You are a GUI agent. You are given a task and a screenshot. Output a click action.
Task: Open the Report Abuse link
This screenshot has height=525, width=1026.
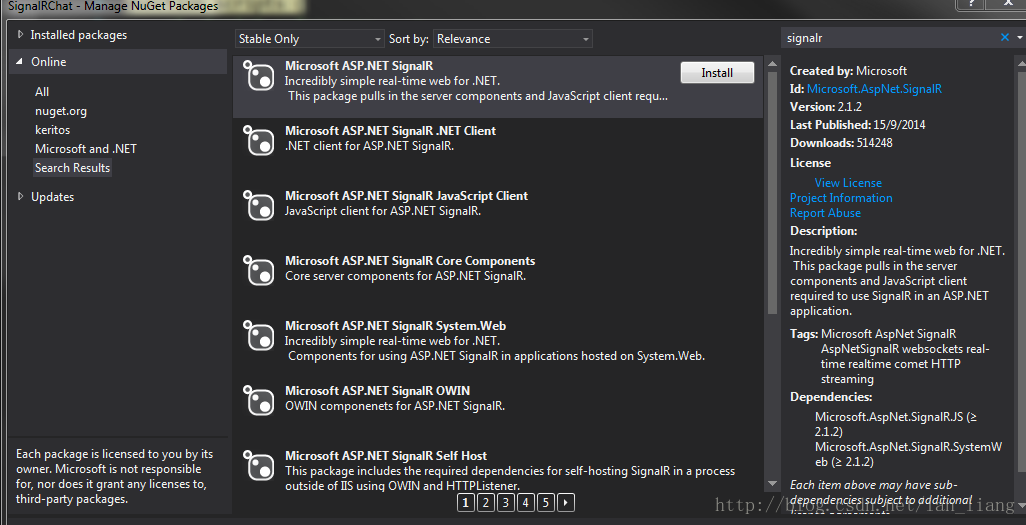point(825,213)
